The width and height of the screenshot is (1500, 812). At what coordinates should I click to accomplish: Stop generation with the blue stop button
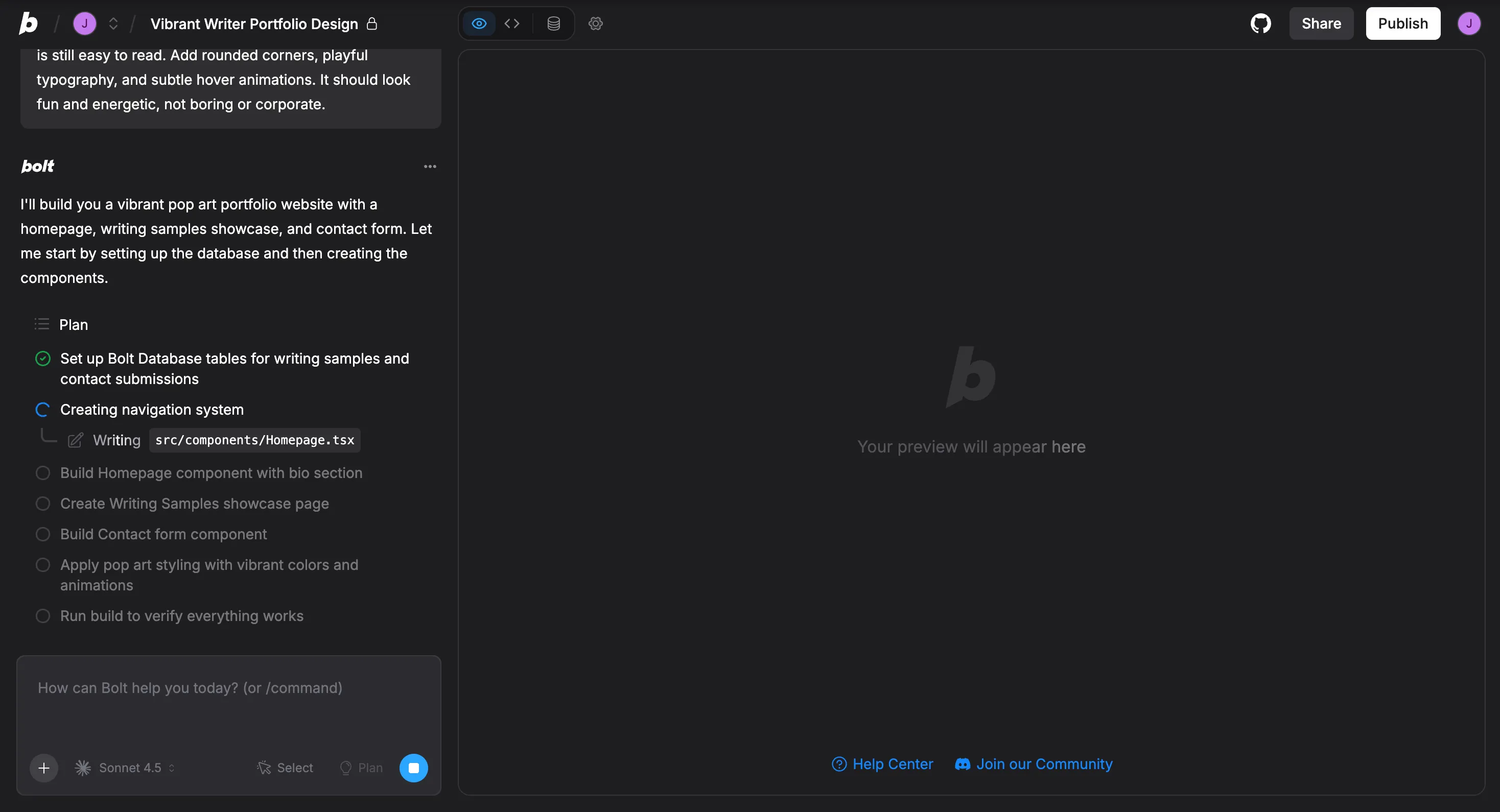tap(413, 768)
